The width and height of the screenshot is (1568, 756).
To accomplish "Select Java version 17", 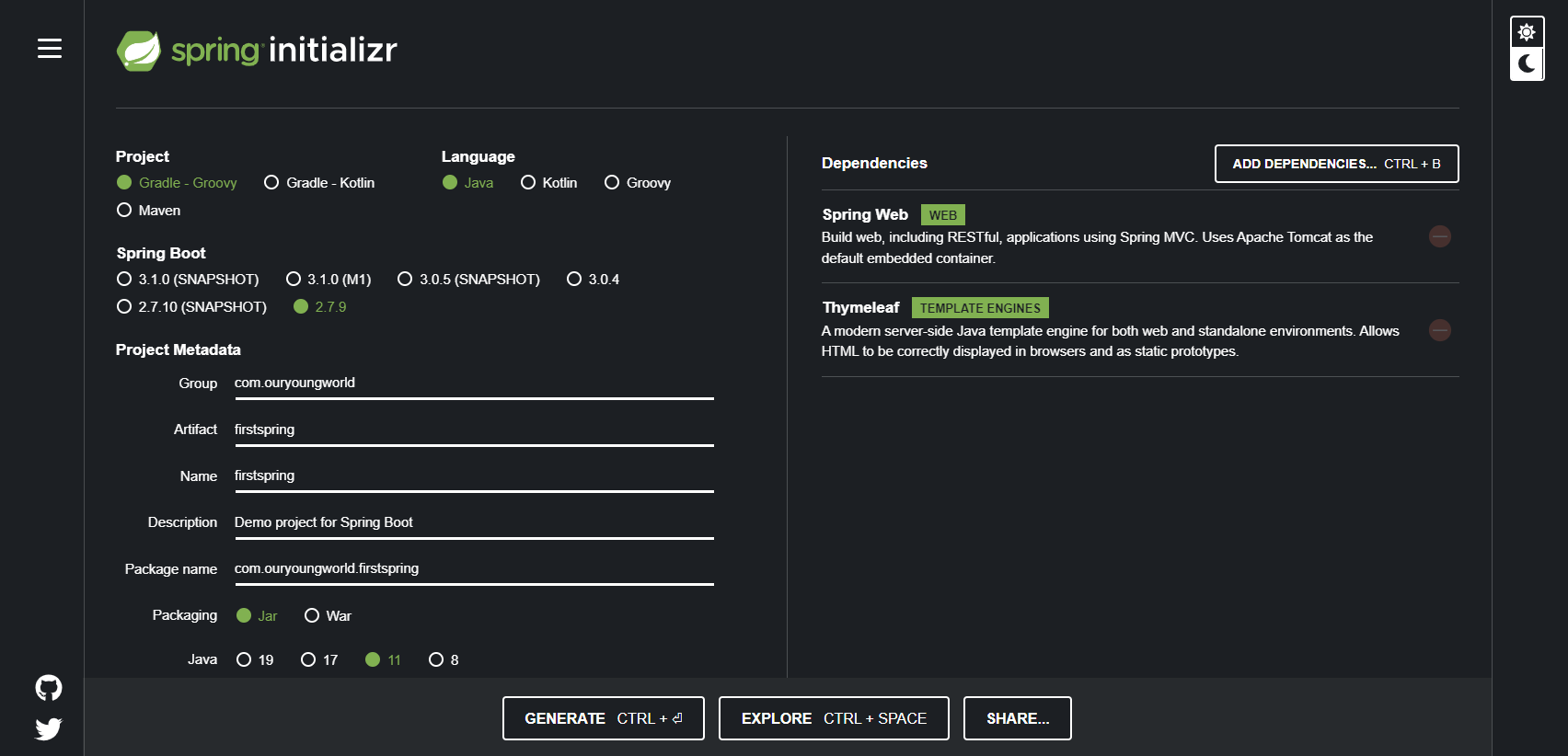I will [x=319, y=660].
